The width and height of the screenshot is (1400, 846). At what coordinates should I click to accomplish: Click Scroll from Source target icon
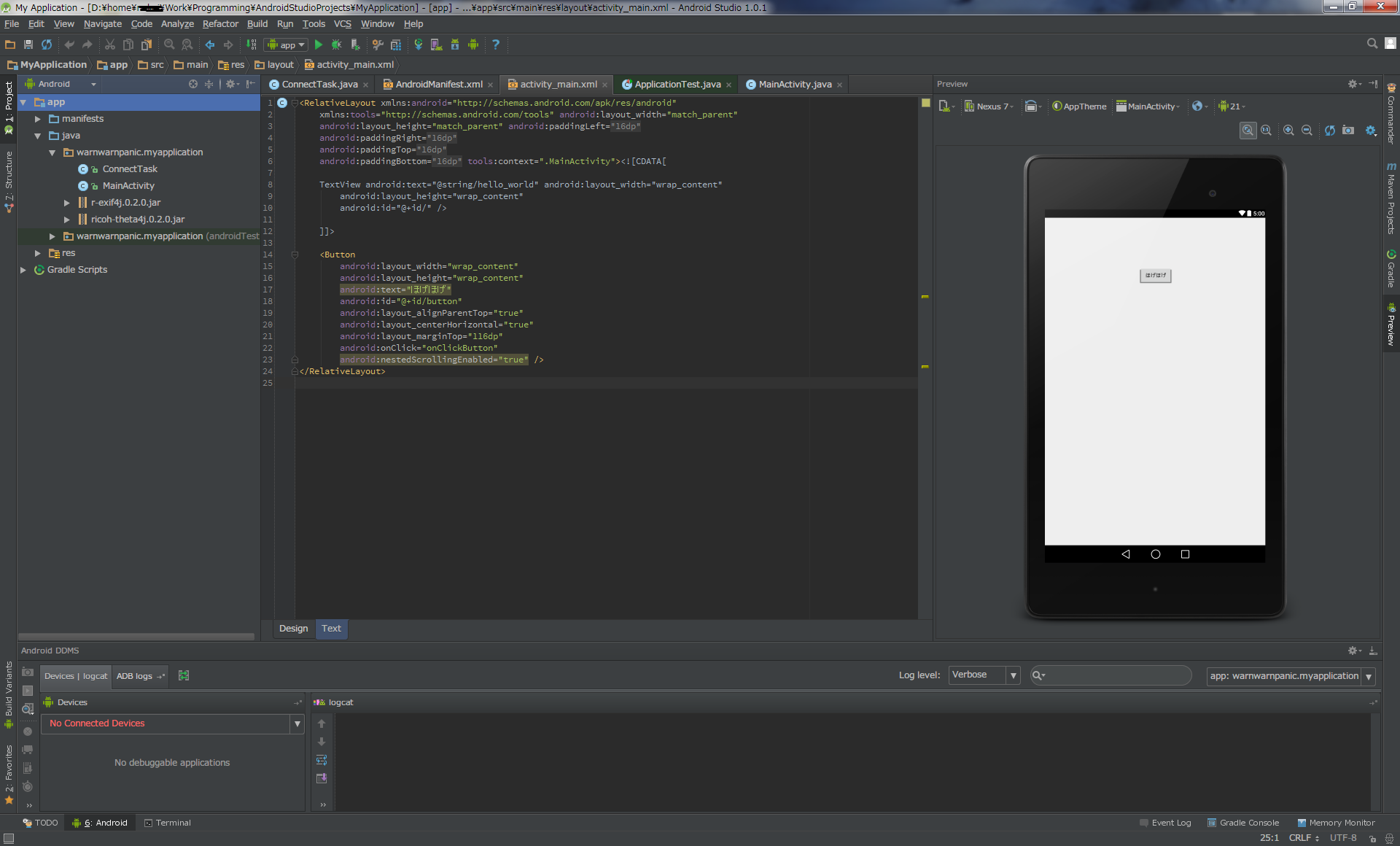tap(193, 84)
